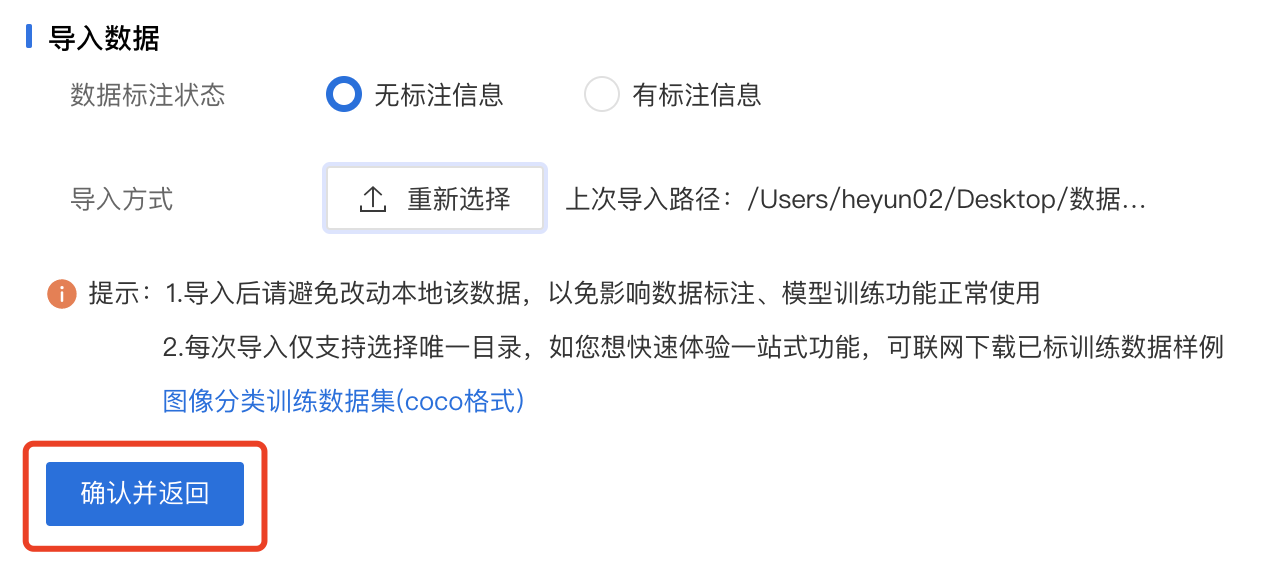Open the 图像分类训练数据集(coco格式) link
Image resolution: width=1286 pixels, height=564 pixels.
(x=344, y=401)
